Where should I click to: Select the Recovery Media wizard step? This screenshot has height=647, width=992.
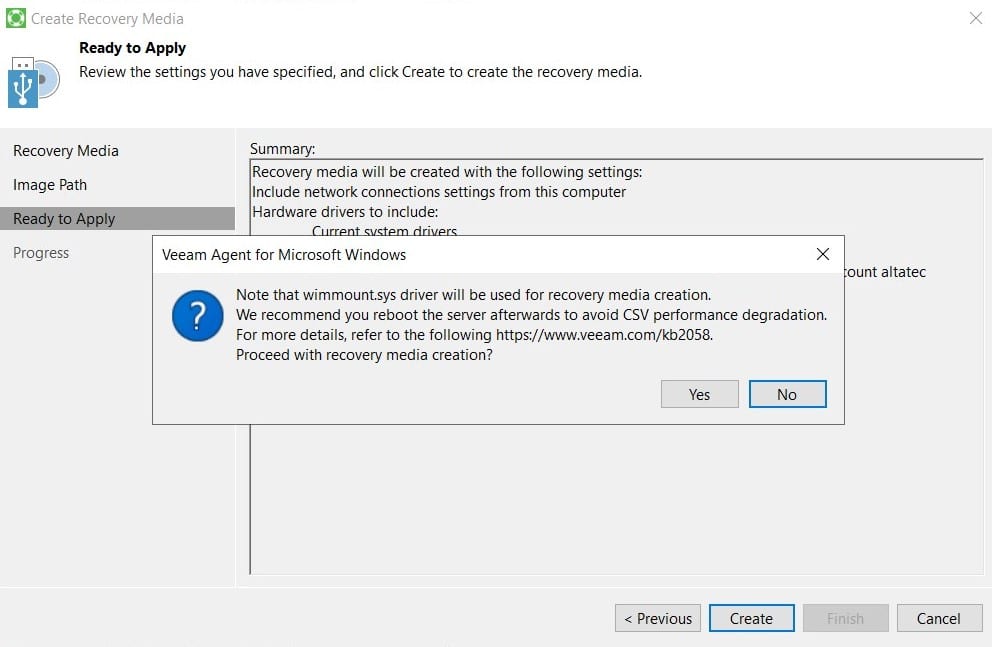coord(66,151)
